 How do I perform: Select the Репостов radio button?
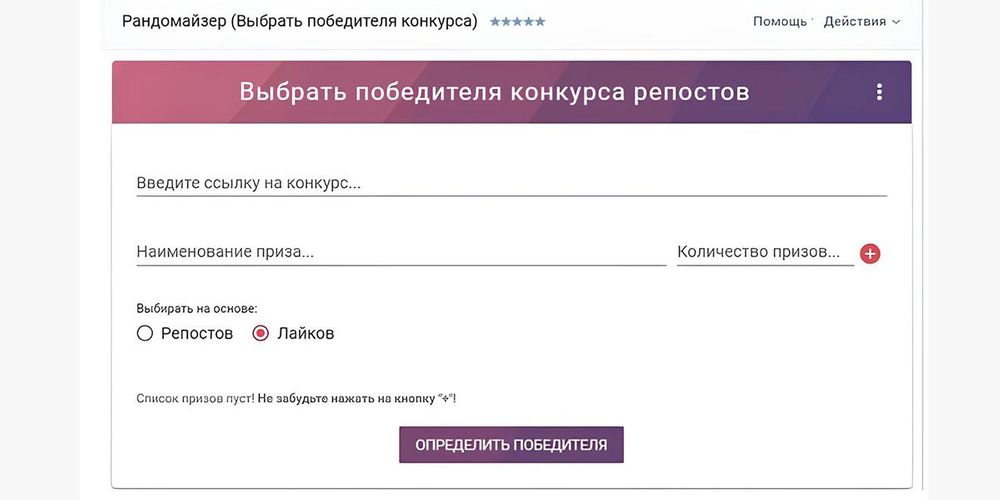click(145, 334)
